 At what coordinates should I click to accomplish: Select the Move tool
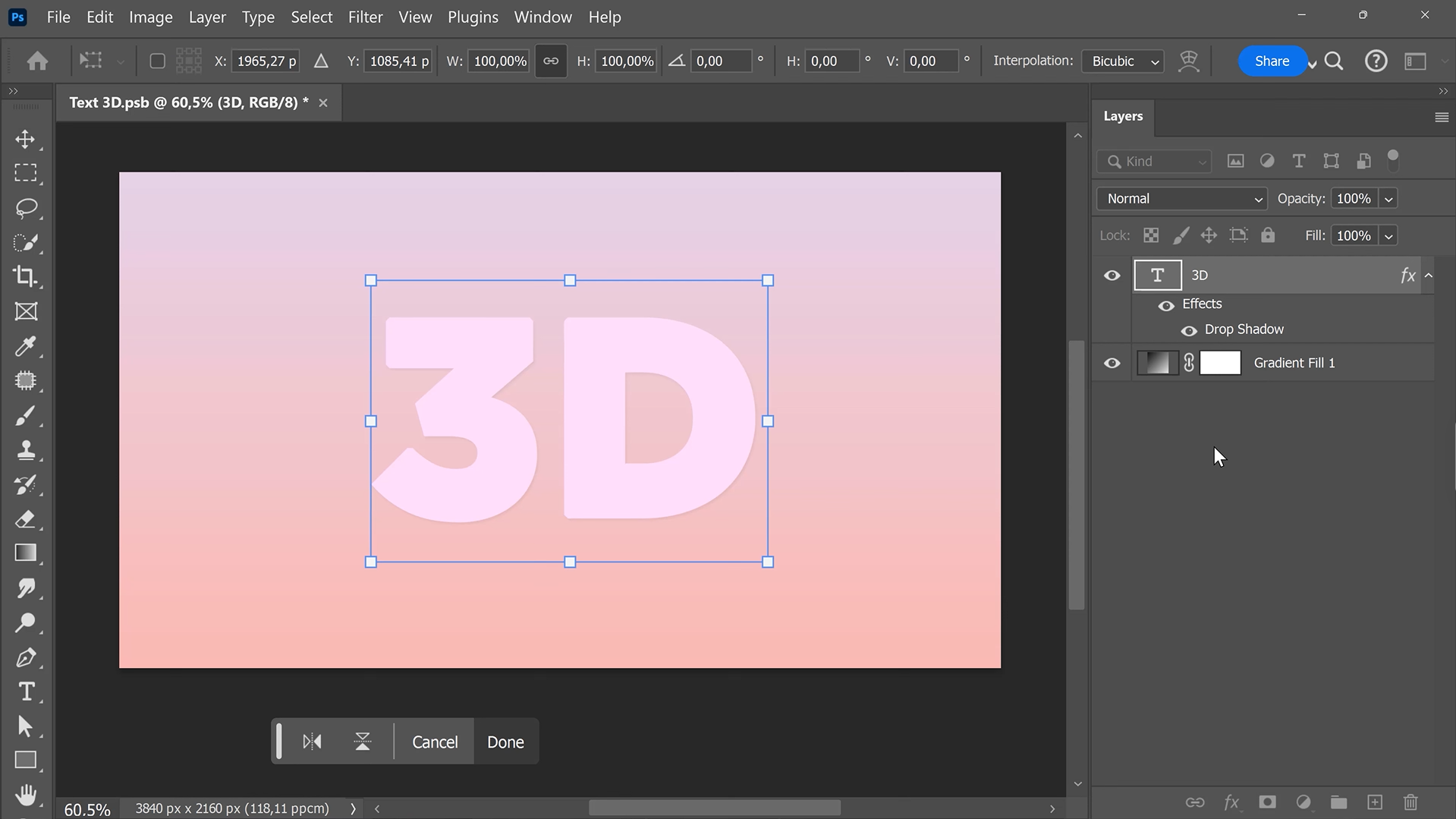25,139
